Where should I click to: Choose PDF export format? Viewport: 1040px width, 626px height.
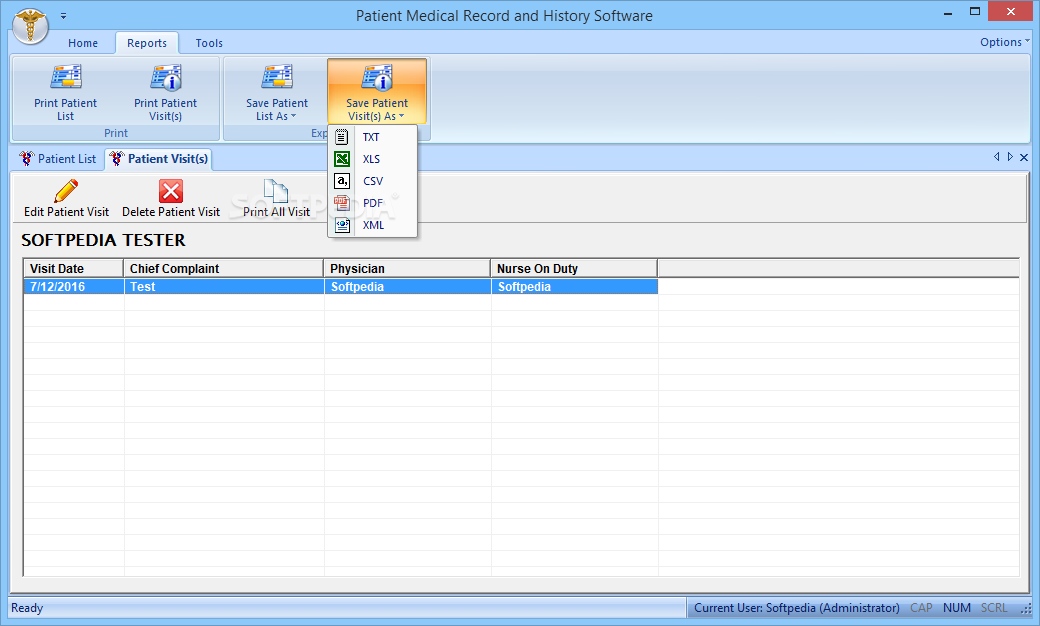click(x=373, y=203)
